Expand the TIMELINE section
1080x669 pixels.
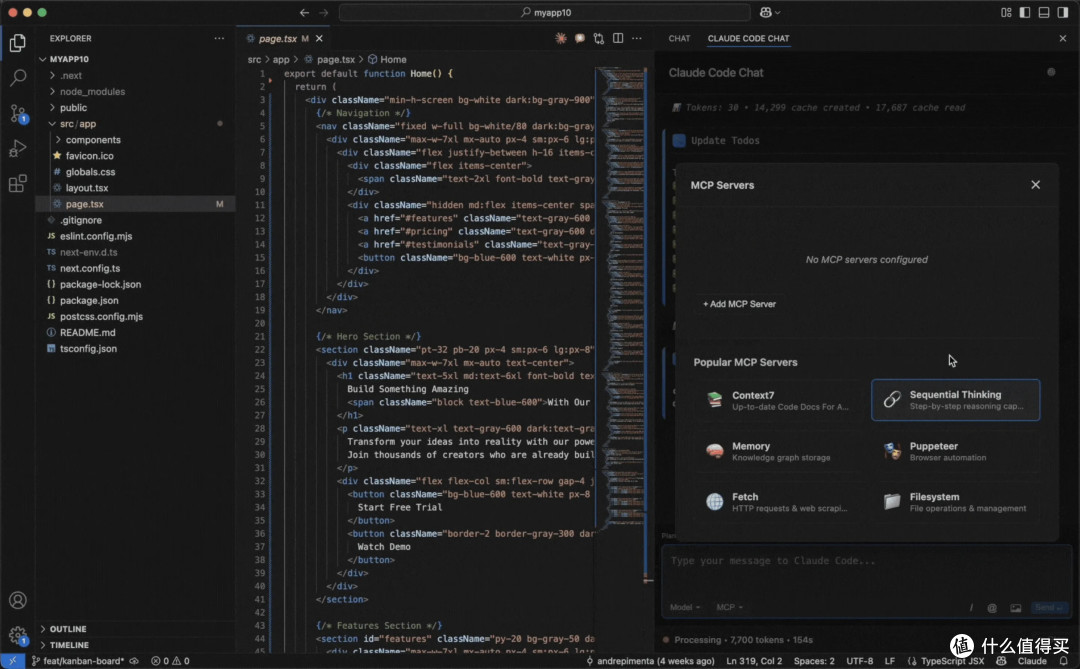click(135, 645)
